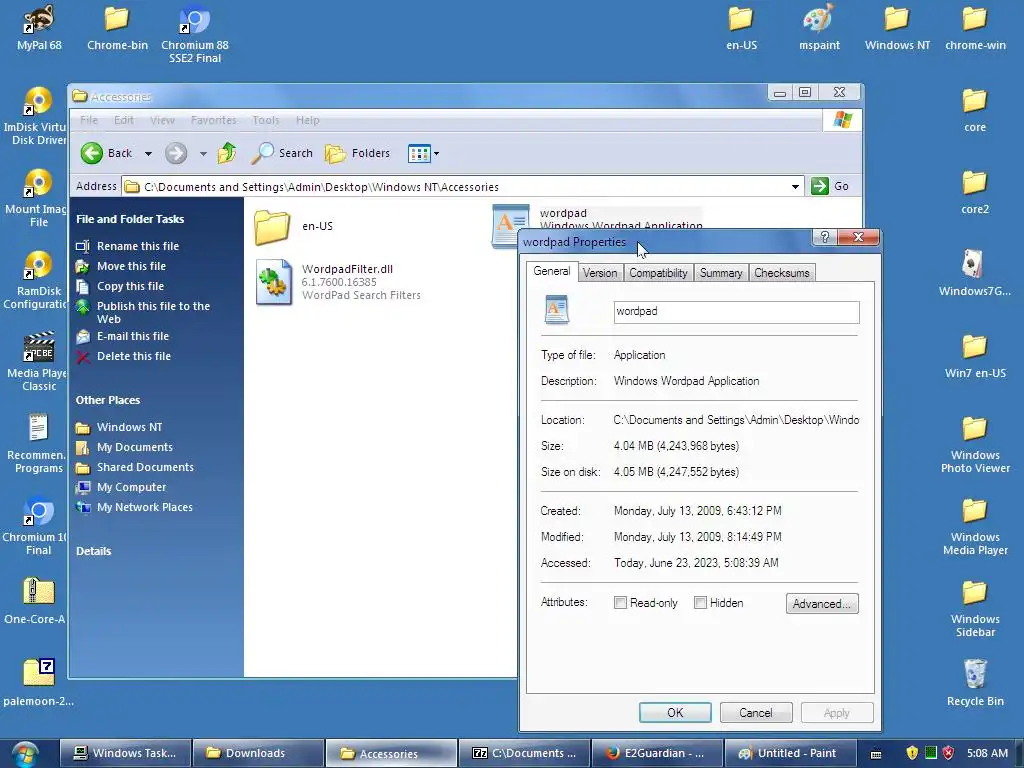Image resolution: width=1024 pixels, height=768 pixels.
Task: Click the Forward arrow in Explorer toolbar
Action: [176, 153]
